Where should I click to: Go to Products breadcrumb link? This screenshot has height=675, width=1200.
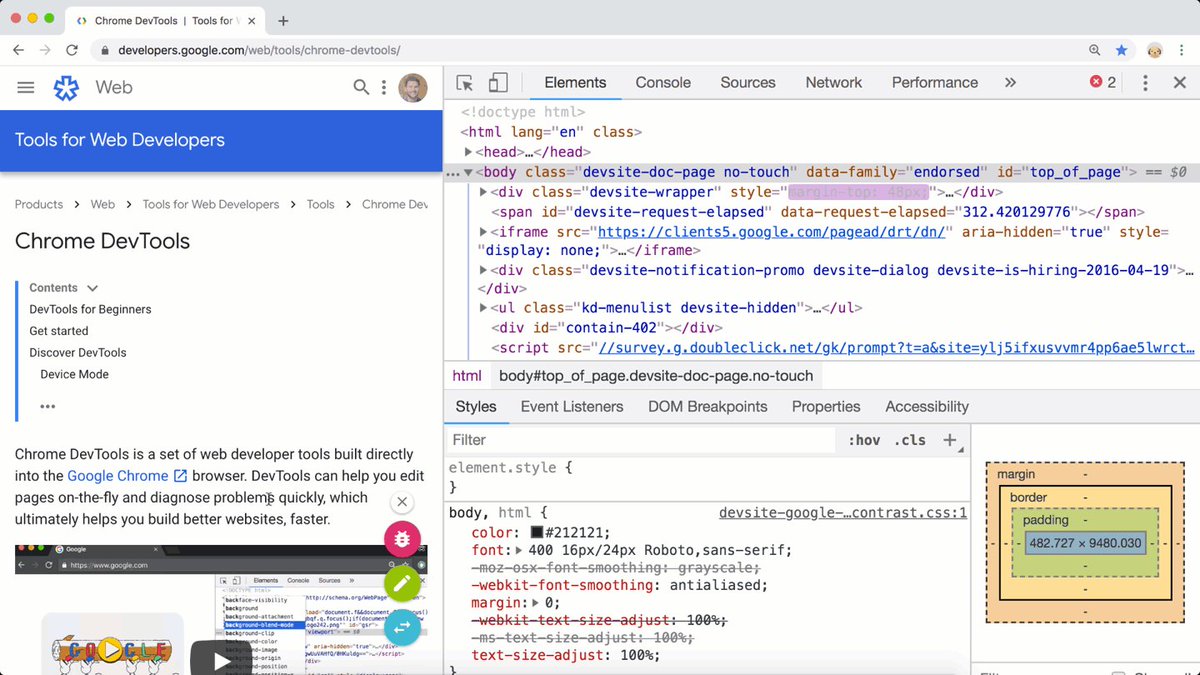39,204
